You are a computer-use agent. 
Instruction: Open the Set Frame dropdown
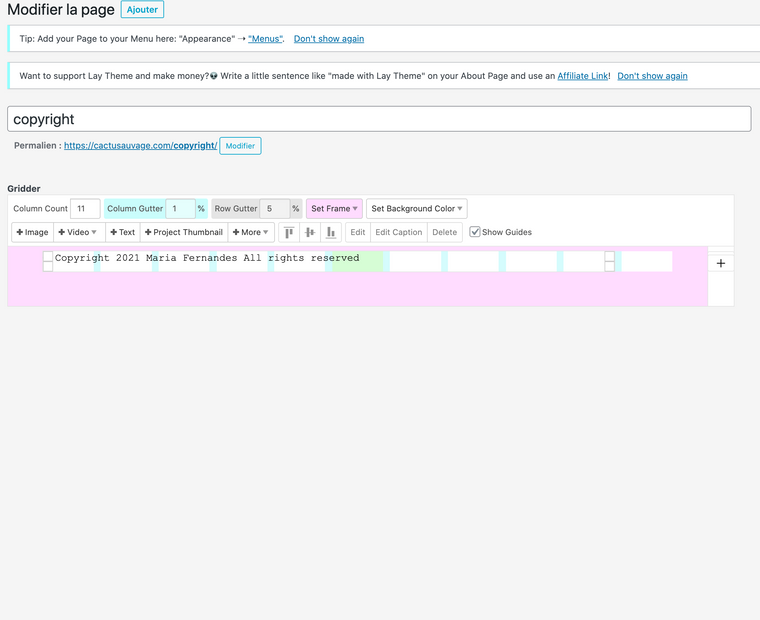click(334, 209)
